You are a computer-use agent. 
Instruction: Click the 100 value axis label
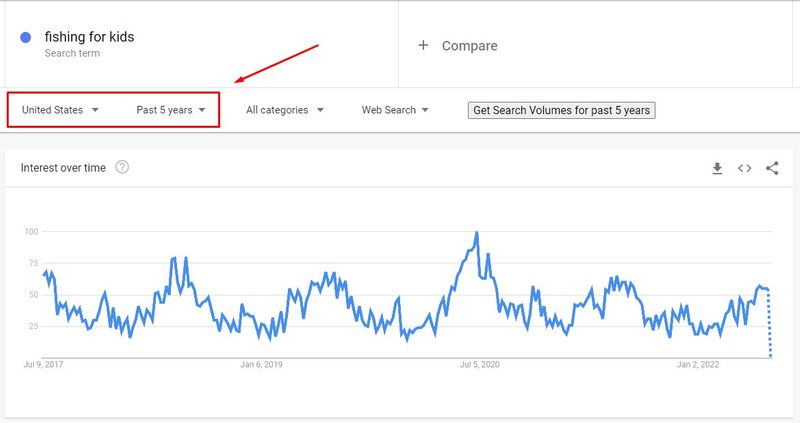point(32,232)
